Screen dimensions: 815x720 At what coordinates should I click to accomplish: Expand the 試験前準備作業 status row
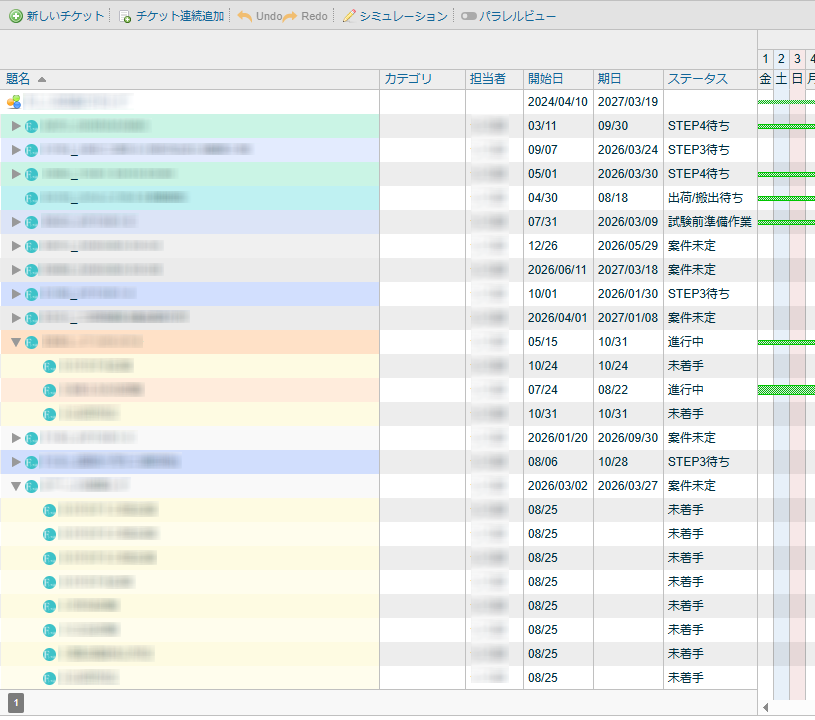point(16,222)
